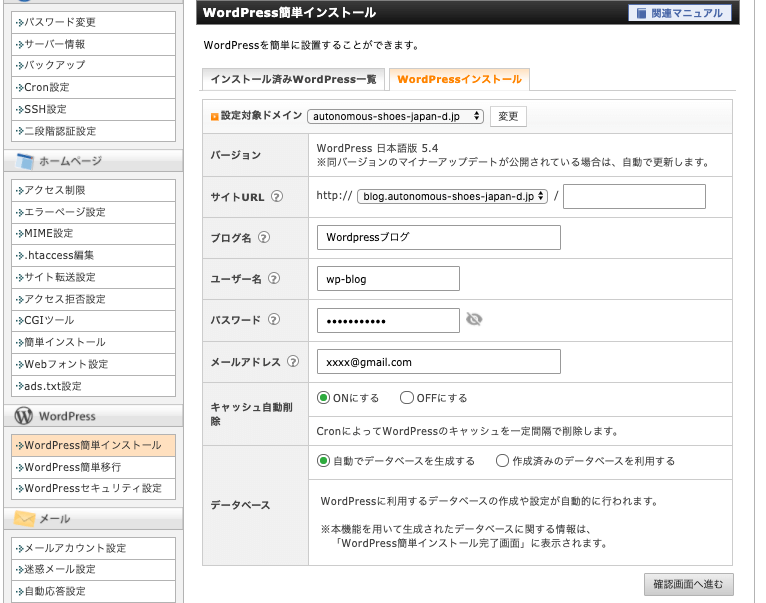Click the ブログ名 text input field
Screen dimensions: 766x603
pos(438,238)
